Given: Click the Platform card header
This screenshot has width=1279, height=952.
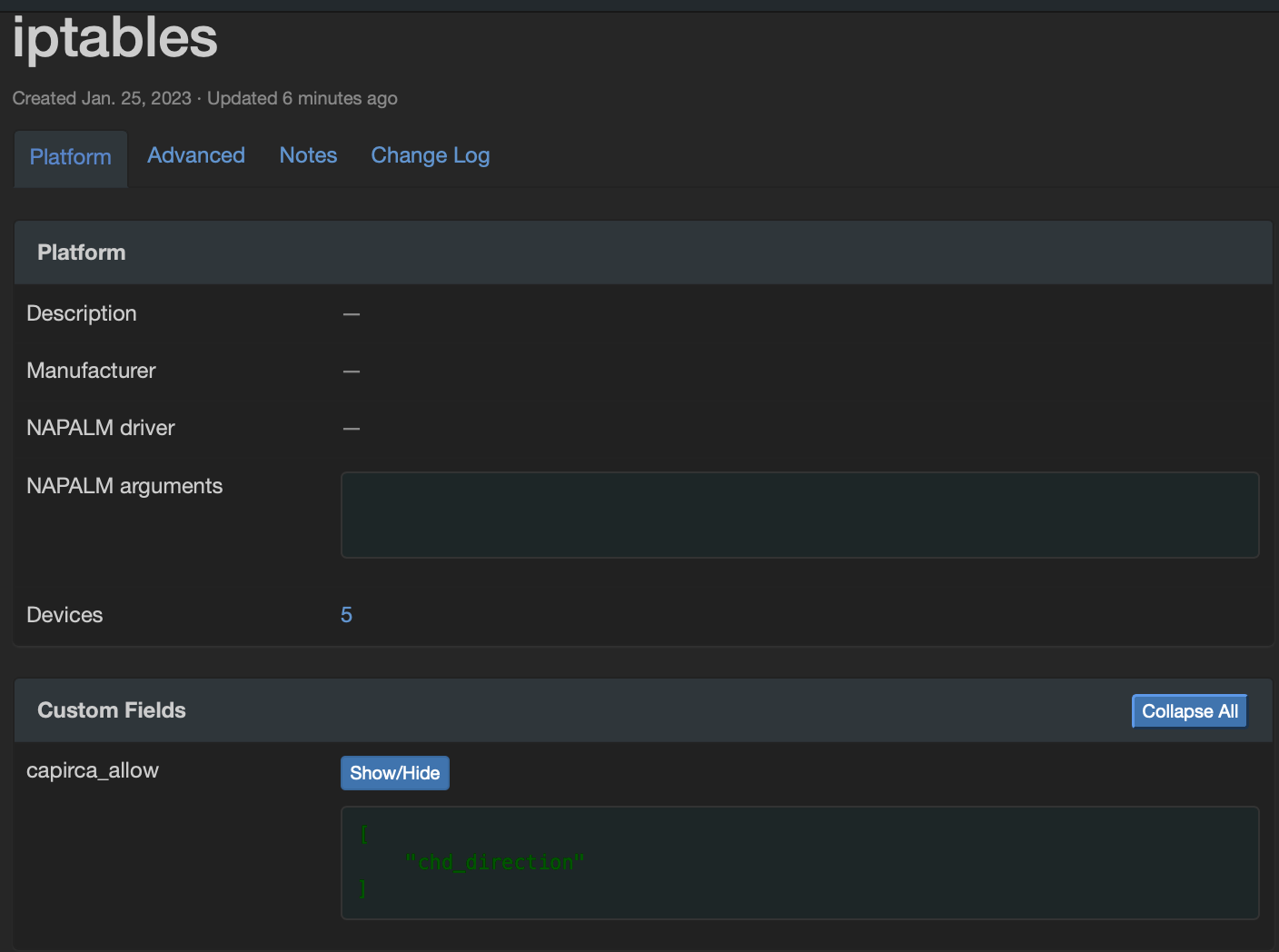Looking at the screenshot, I should click(81, 253).
